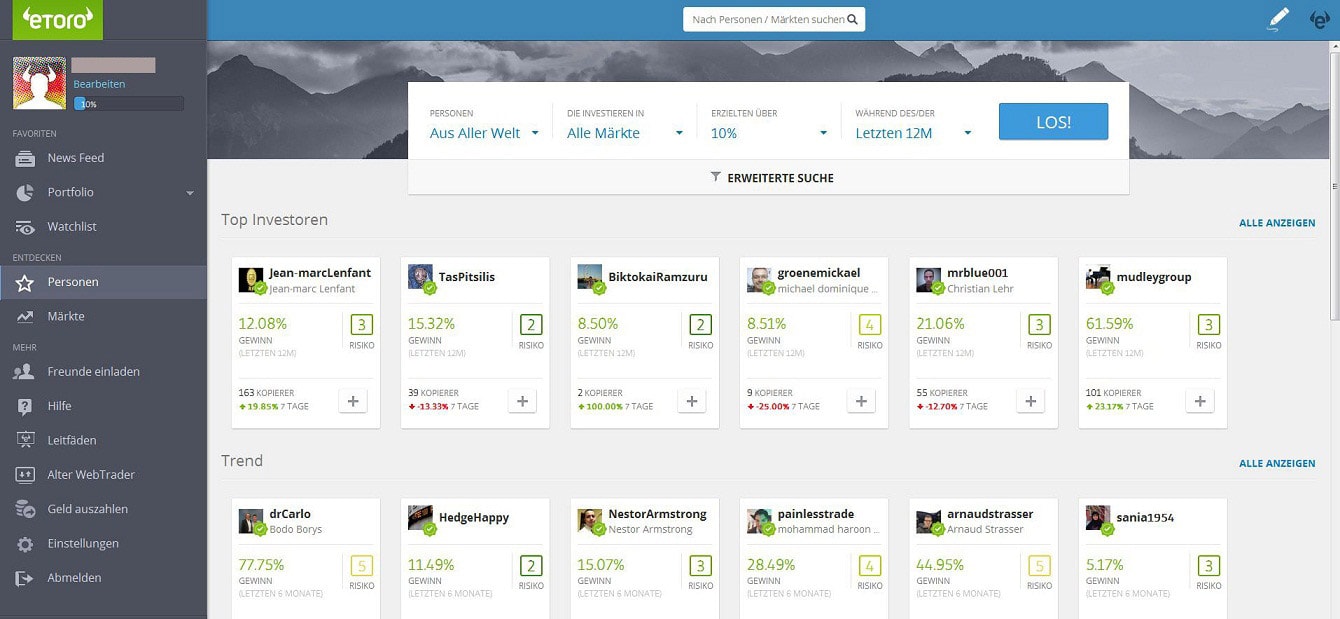Open the 'Letzten 12M' period dropdown

(x=914, y=133)
